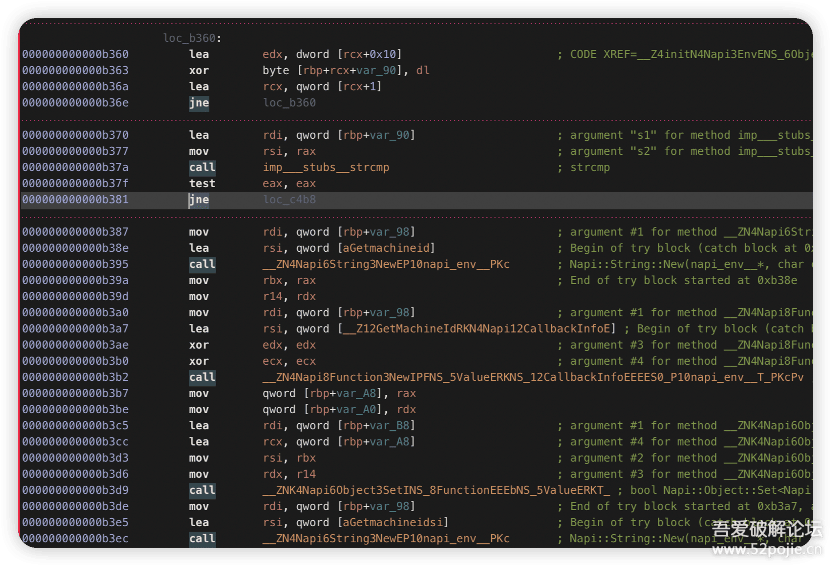Follow Napi Object Set call at b3d9
The height and width of the screenshot is (566, 832).
(x=436, y=490)
